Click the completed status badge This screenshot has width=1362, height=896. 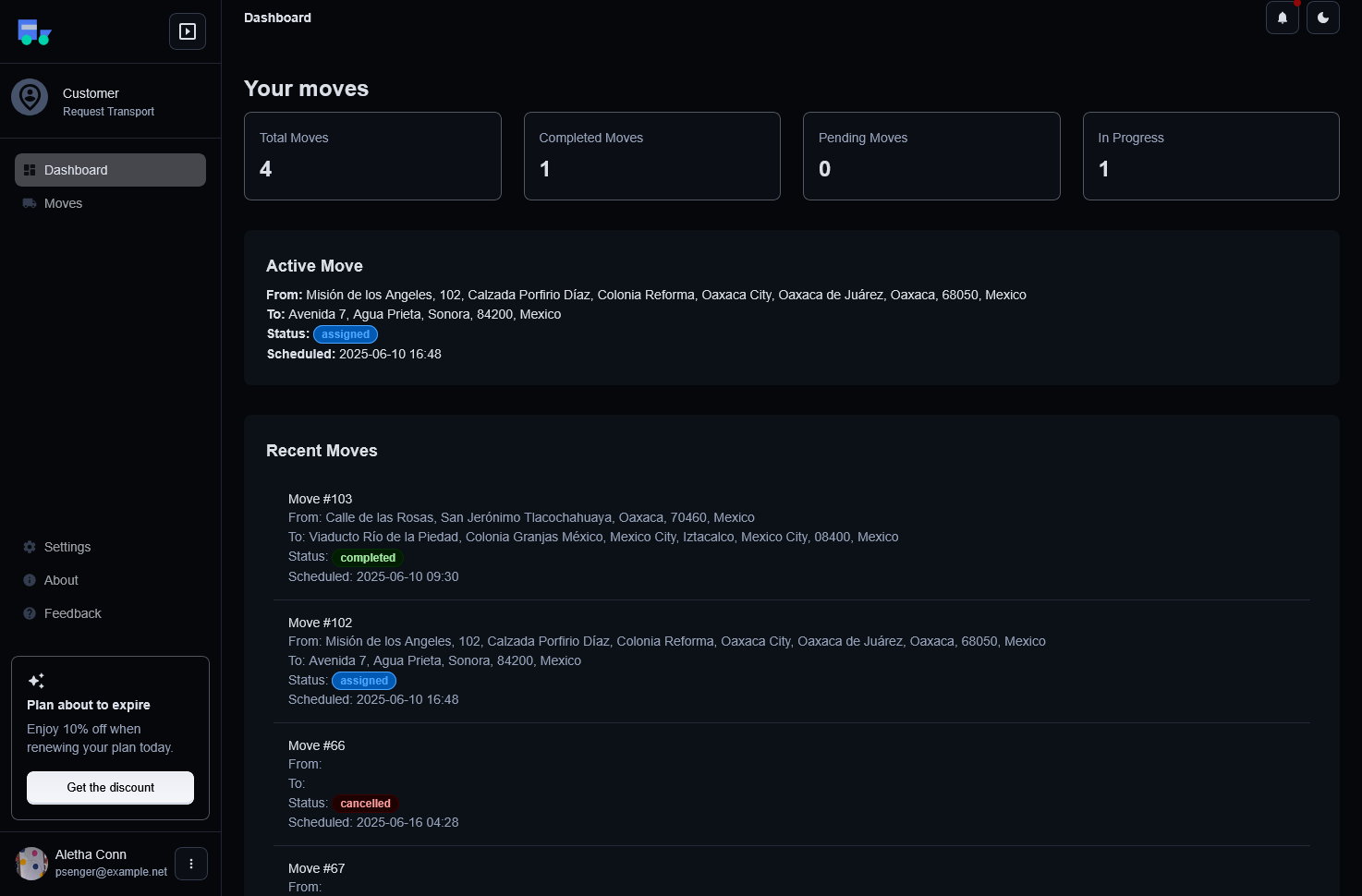[x=368, y=558]
